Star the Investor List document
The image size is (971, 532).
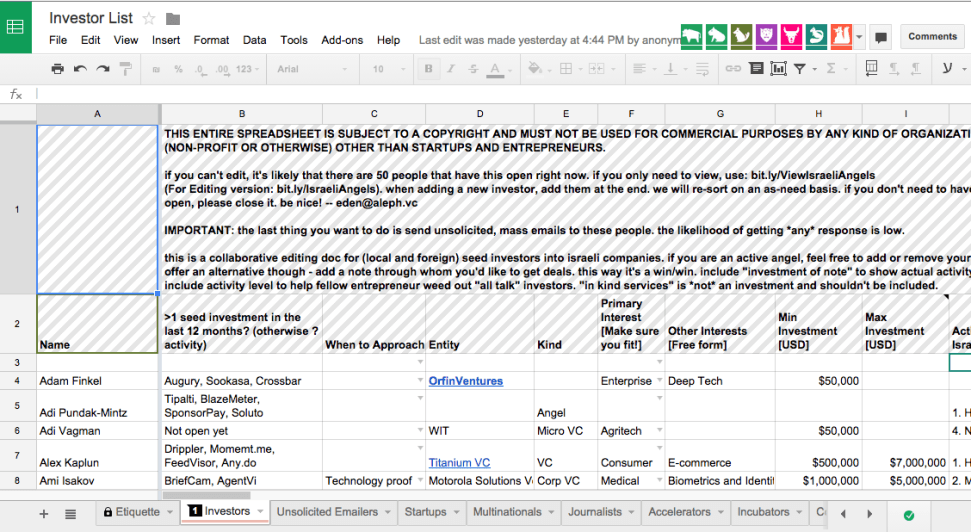149,19
